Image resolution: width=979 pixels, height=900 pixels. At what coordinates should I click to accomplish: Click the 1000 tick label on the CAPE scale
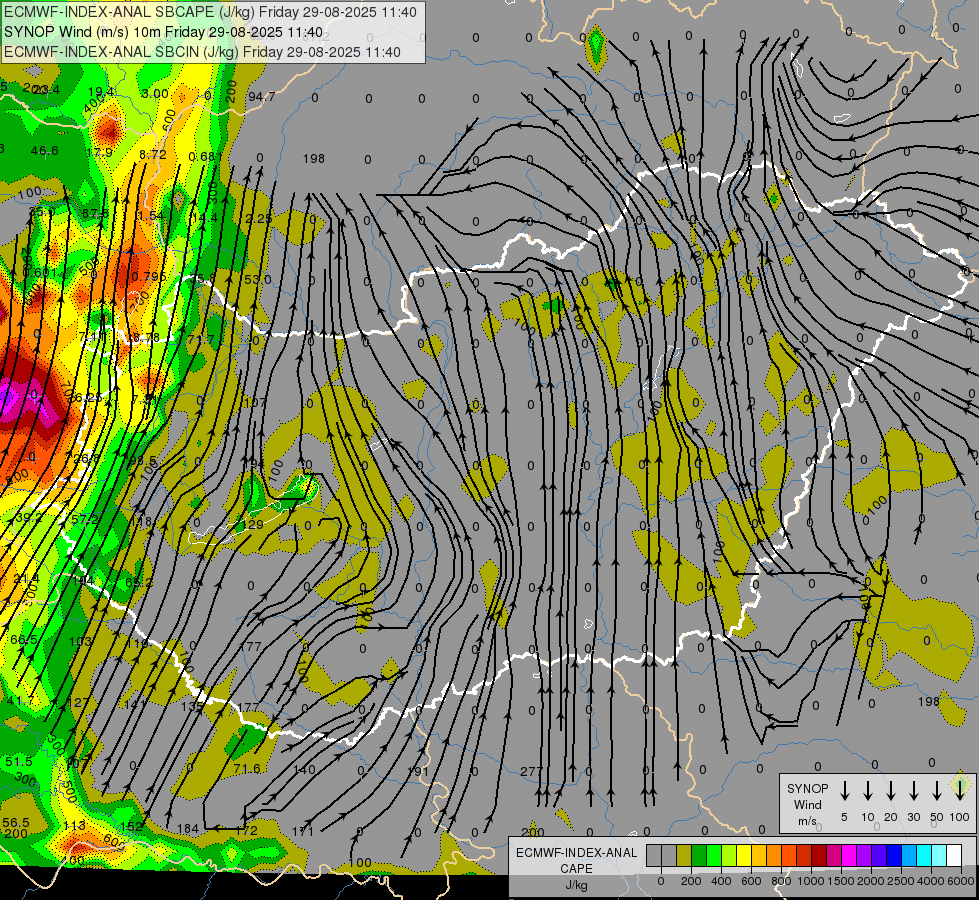click(811, 881)
